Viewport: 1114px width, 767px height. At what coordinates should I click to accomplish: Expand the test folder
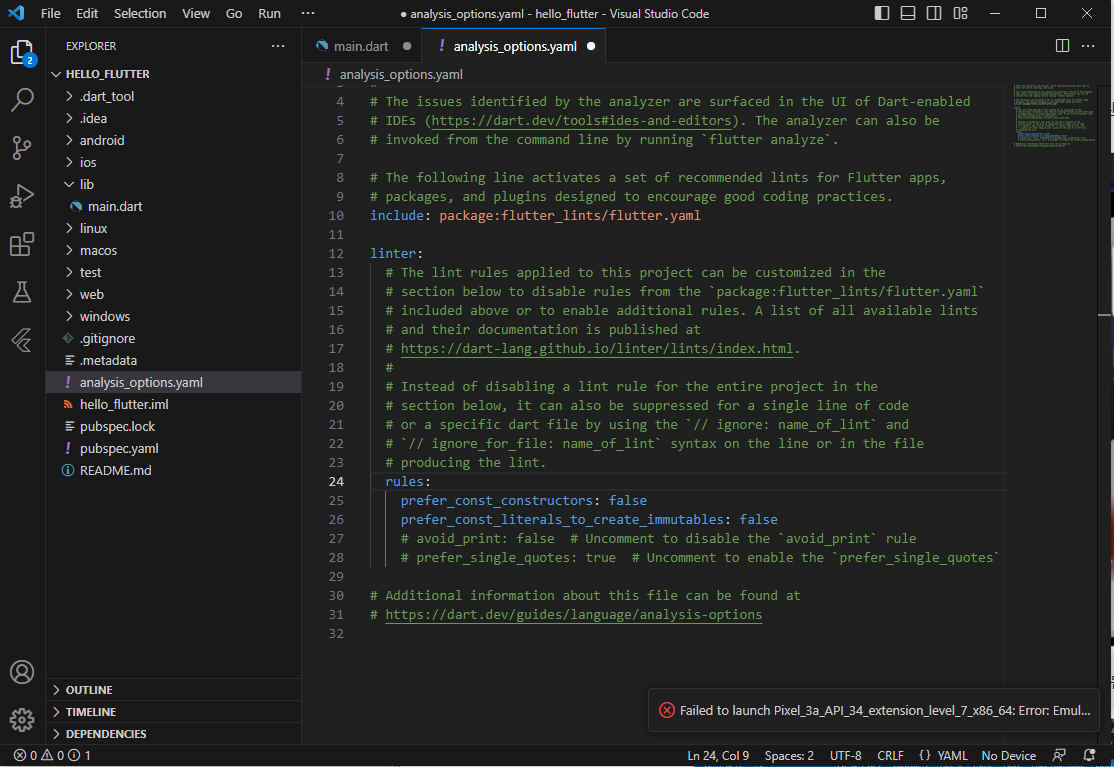click(69, 273)
